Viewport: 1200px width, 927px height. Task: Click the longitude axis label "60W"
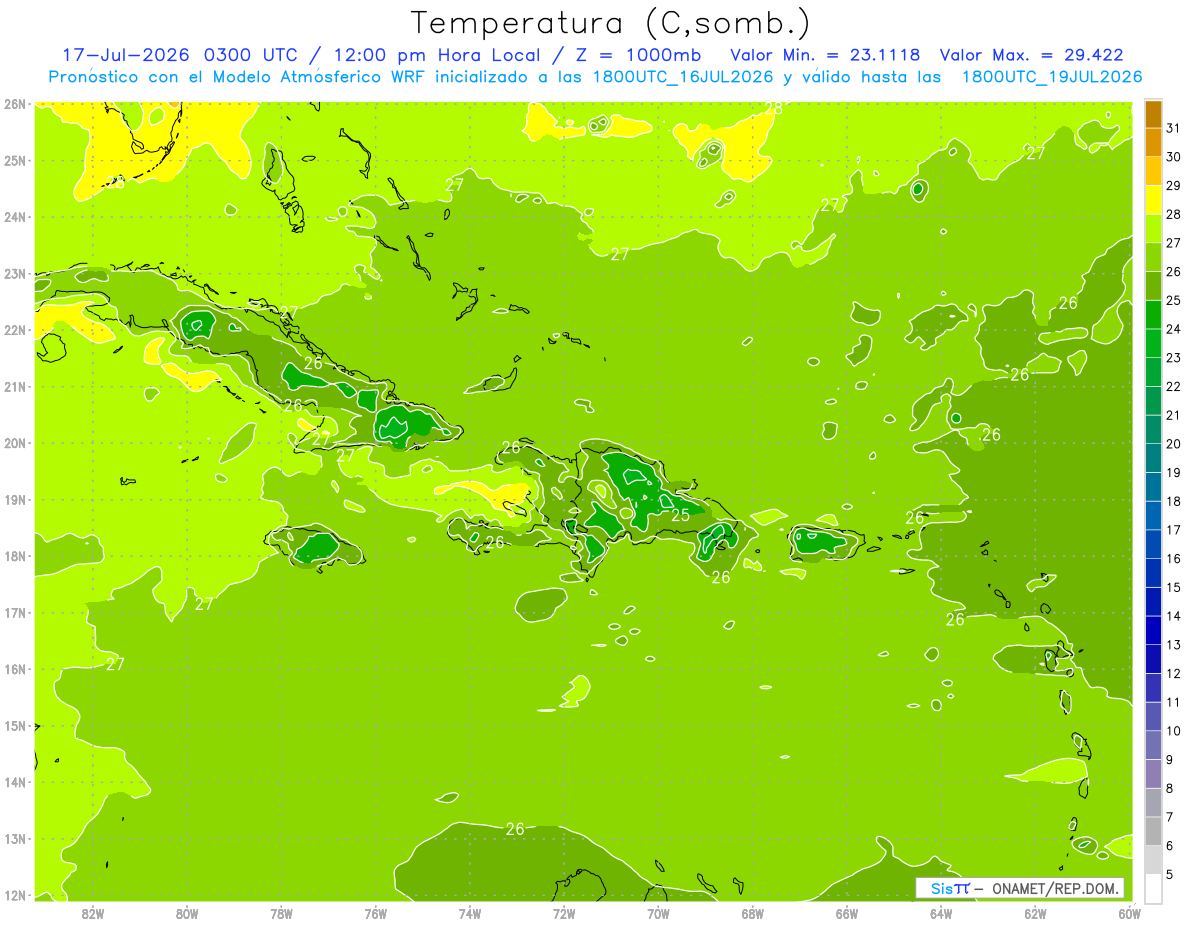pos(1129,913)
